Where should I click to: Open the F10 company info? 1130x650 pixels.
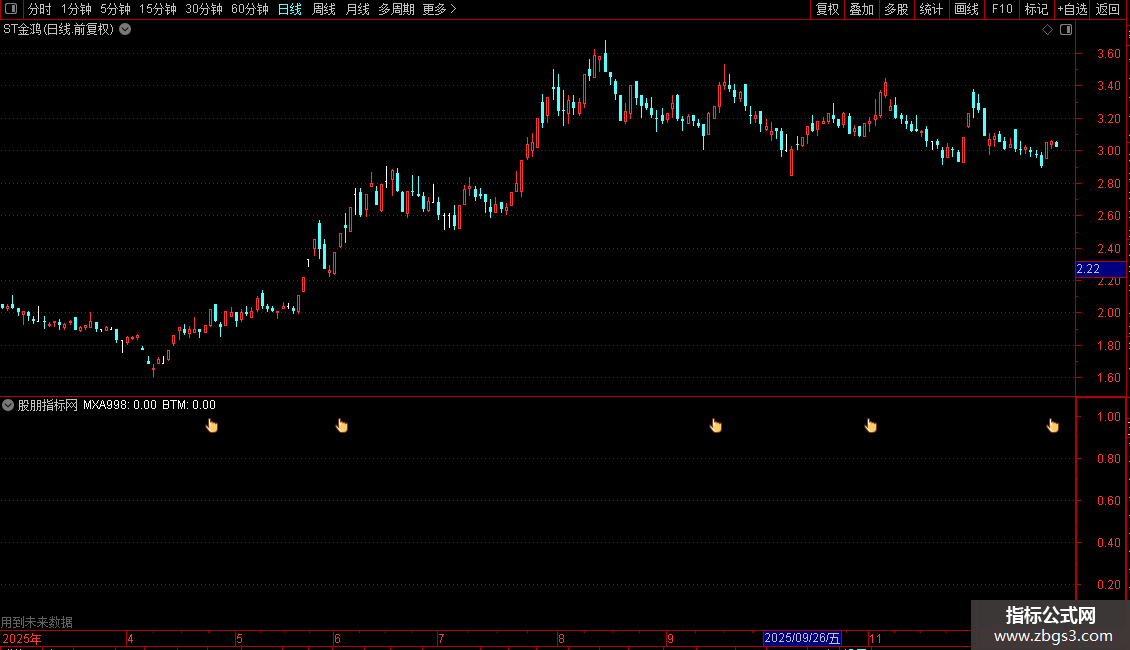coord(1002,9)
